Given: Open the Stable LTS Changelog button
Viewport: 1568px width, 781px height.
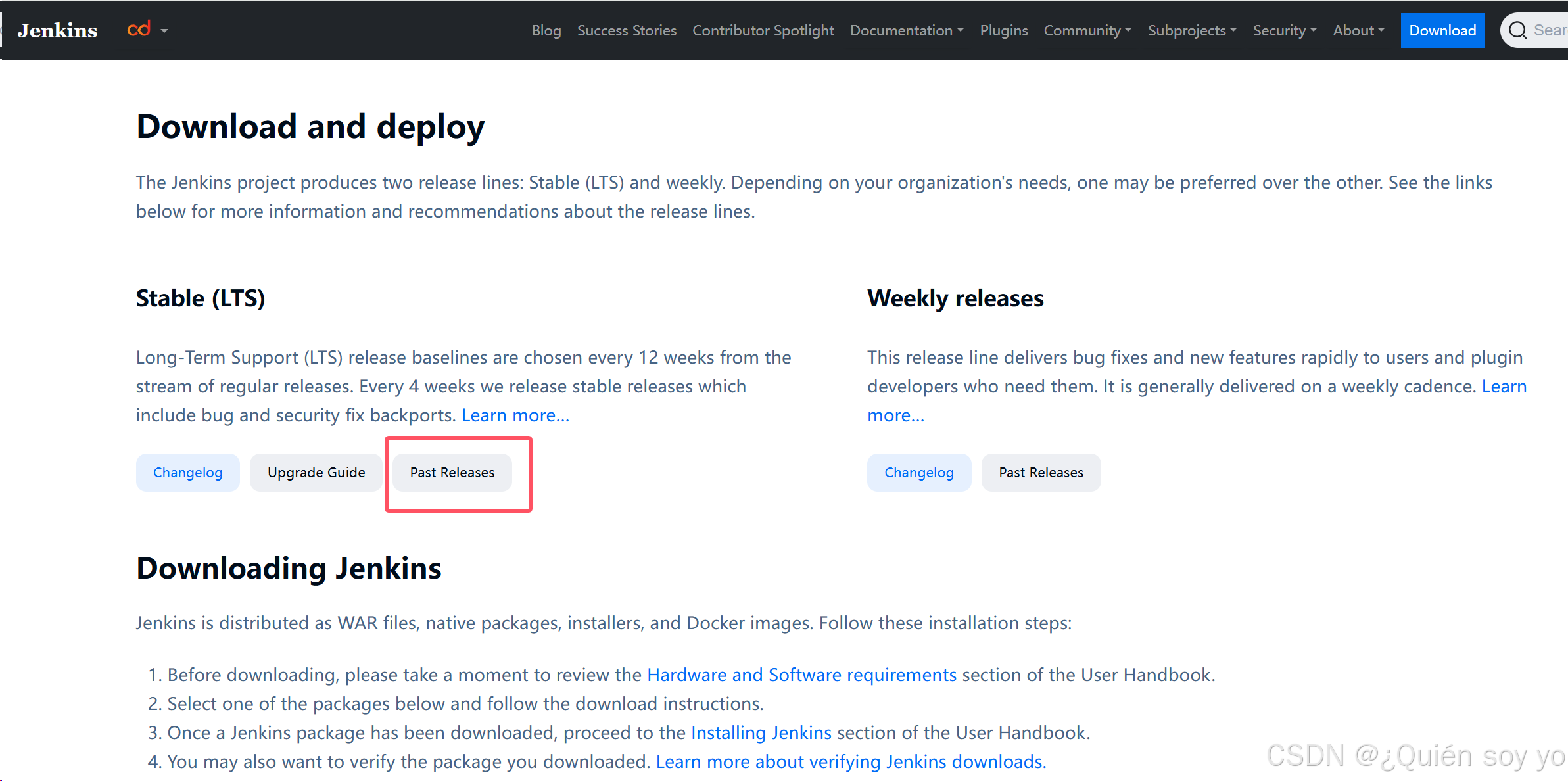Looking at the screenshot, I should [x=188, y=472].
